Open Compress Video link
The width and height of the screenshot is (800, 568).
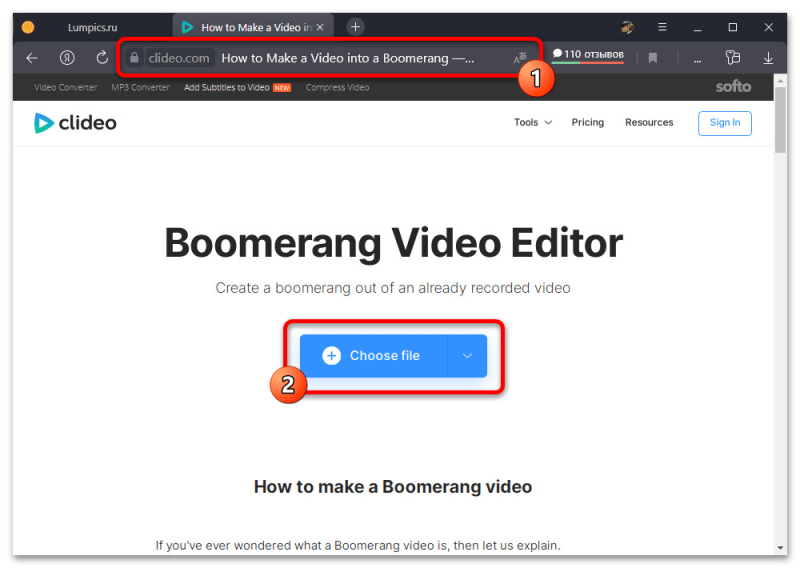click(337, 87)
